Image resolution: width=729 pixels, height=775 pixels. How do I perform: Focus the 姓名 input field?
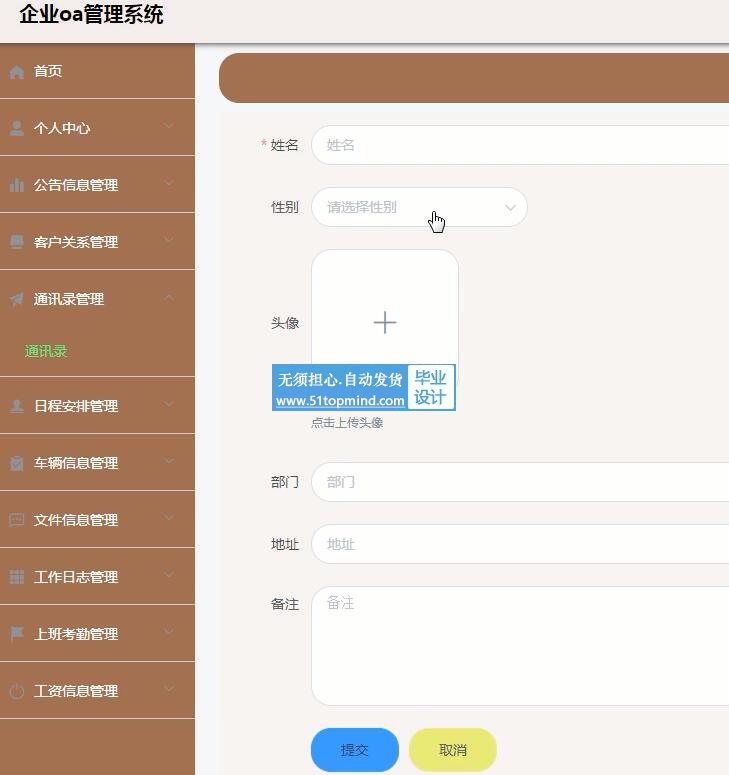520,145
